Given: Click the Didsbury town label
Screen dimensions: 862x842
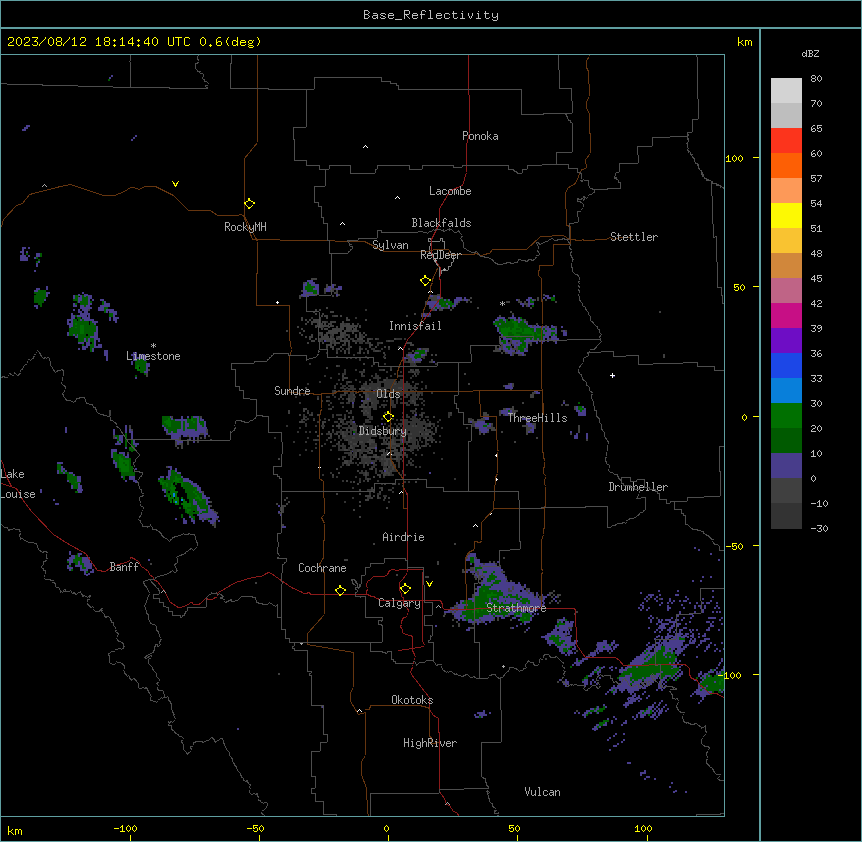Looking at the screenshot, I should click(x=383, y=431).
